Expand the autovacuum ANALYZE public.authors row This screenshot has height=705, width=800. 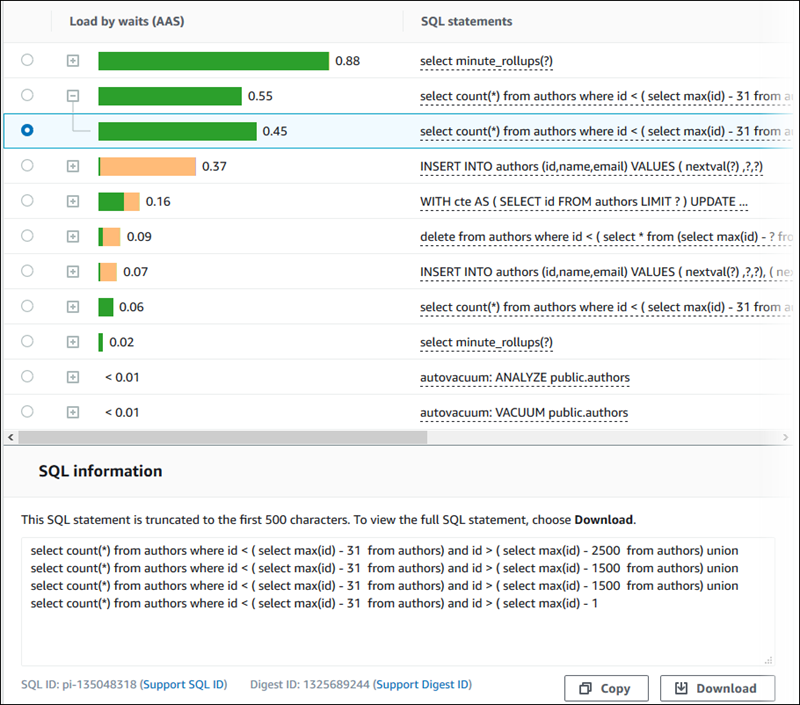pyautogui.click(x=72, y=377)
